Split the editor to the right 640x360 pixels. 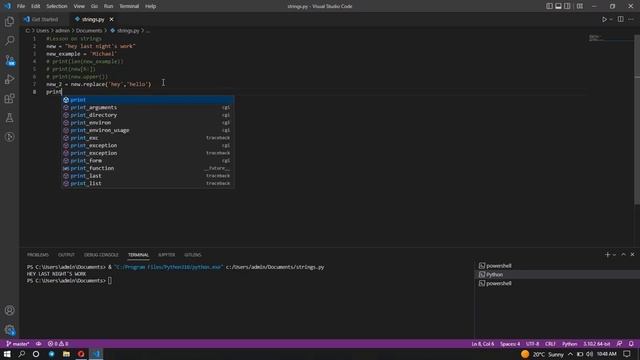(620, 19)
